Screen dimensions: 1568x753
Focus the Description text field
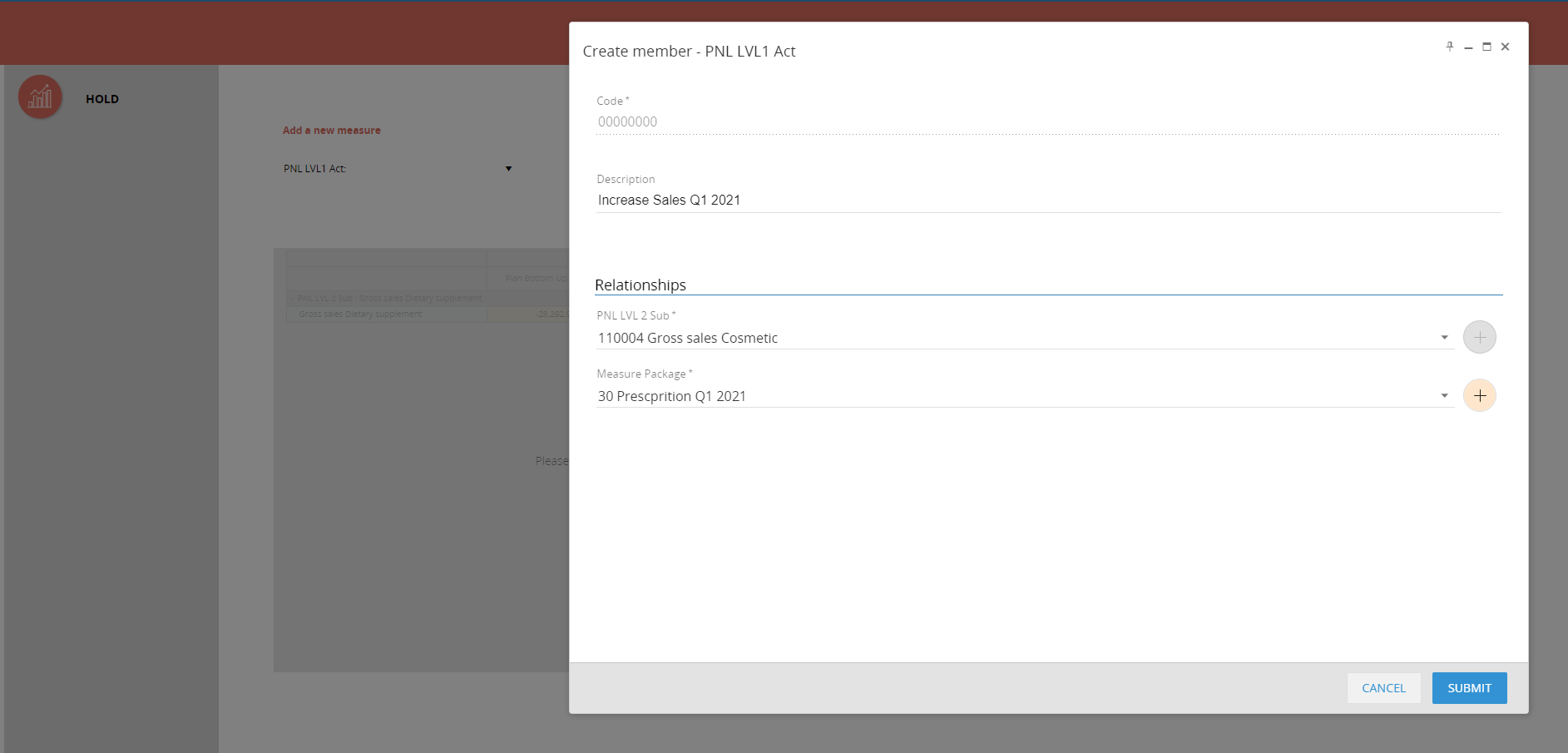click(x=1048, y=200)
